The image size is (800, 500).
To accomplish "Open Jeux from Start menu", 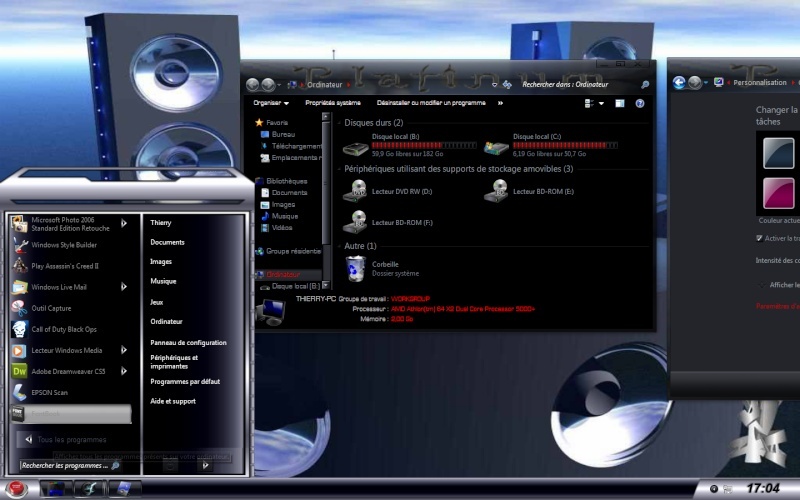I will pos(157,302).
